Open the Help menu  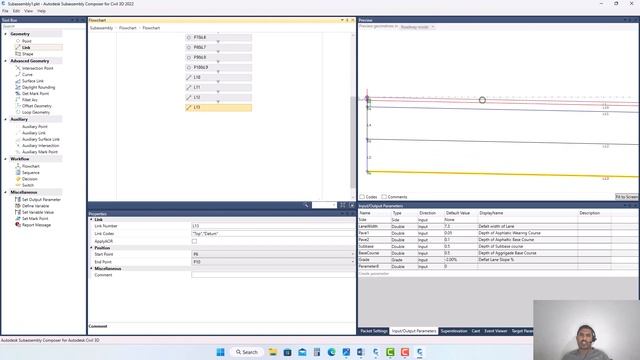[x=41, y=11]
